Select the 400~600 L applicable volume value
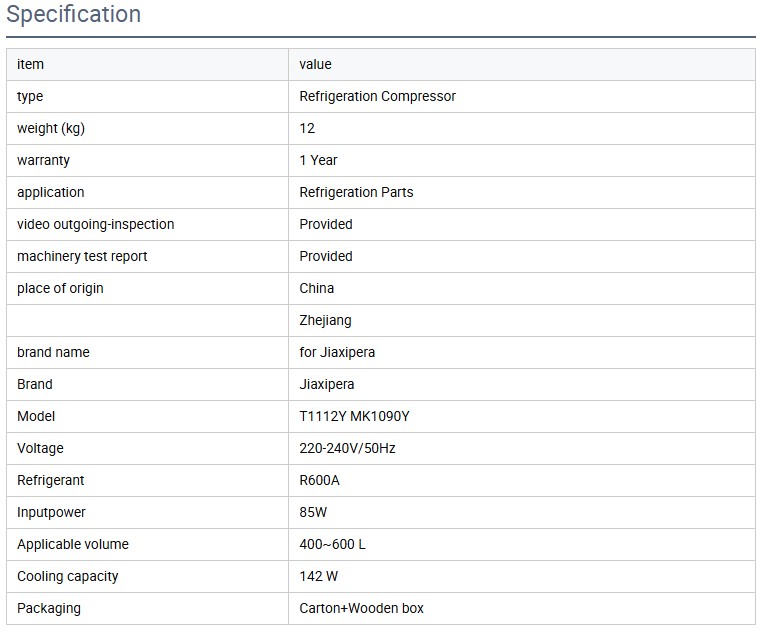This screenshot has height=632, width=765. pyautogui.click(x=334, y=544)
